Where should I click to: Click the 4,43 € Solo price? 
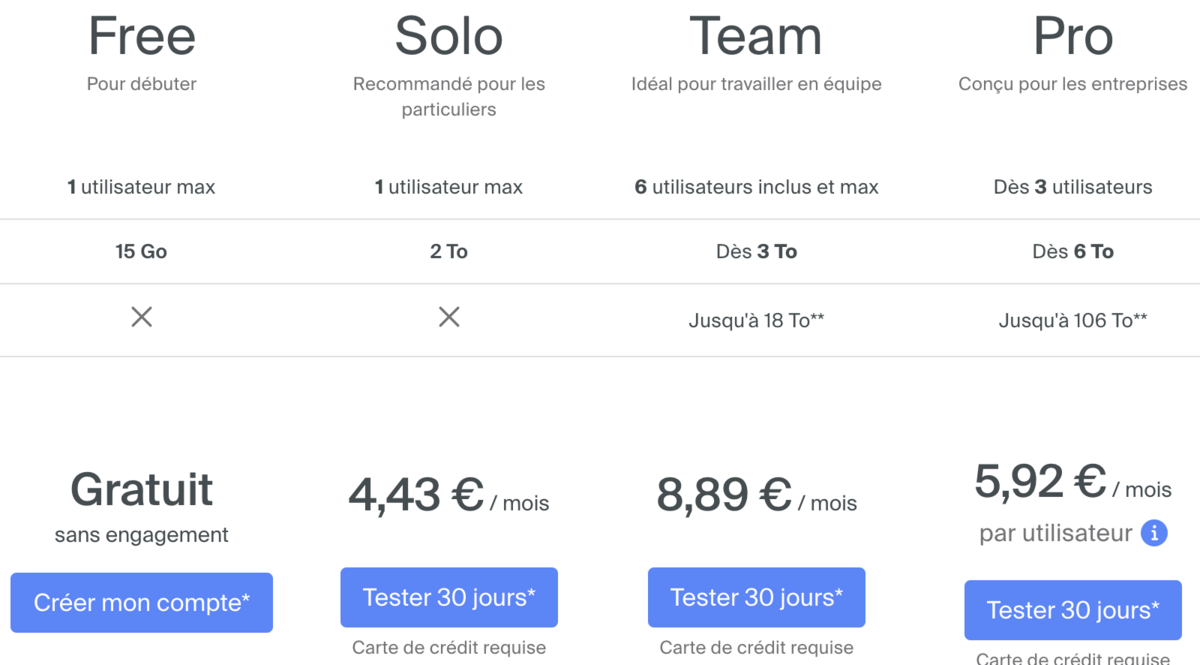tap(416, 495)
